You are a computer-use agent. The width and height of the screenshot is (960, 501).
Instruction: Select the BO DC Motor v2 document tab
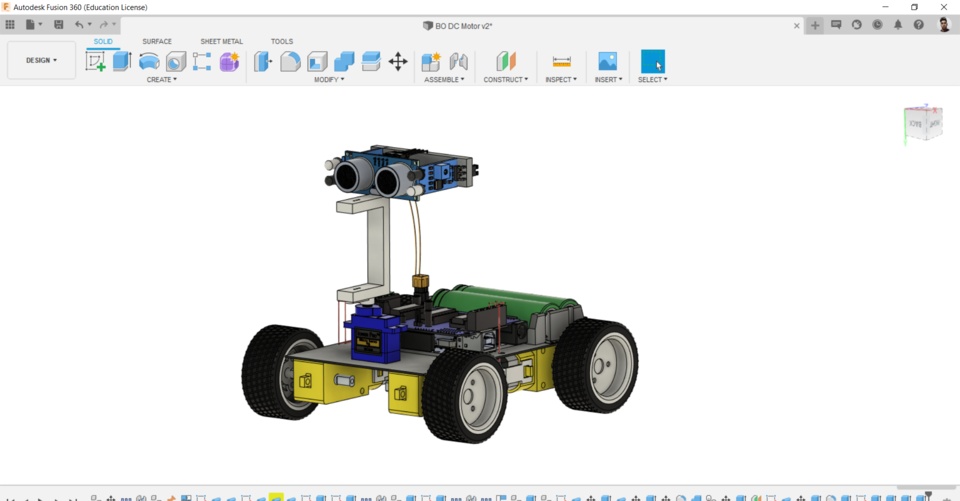click(x=457, y=26)
